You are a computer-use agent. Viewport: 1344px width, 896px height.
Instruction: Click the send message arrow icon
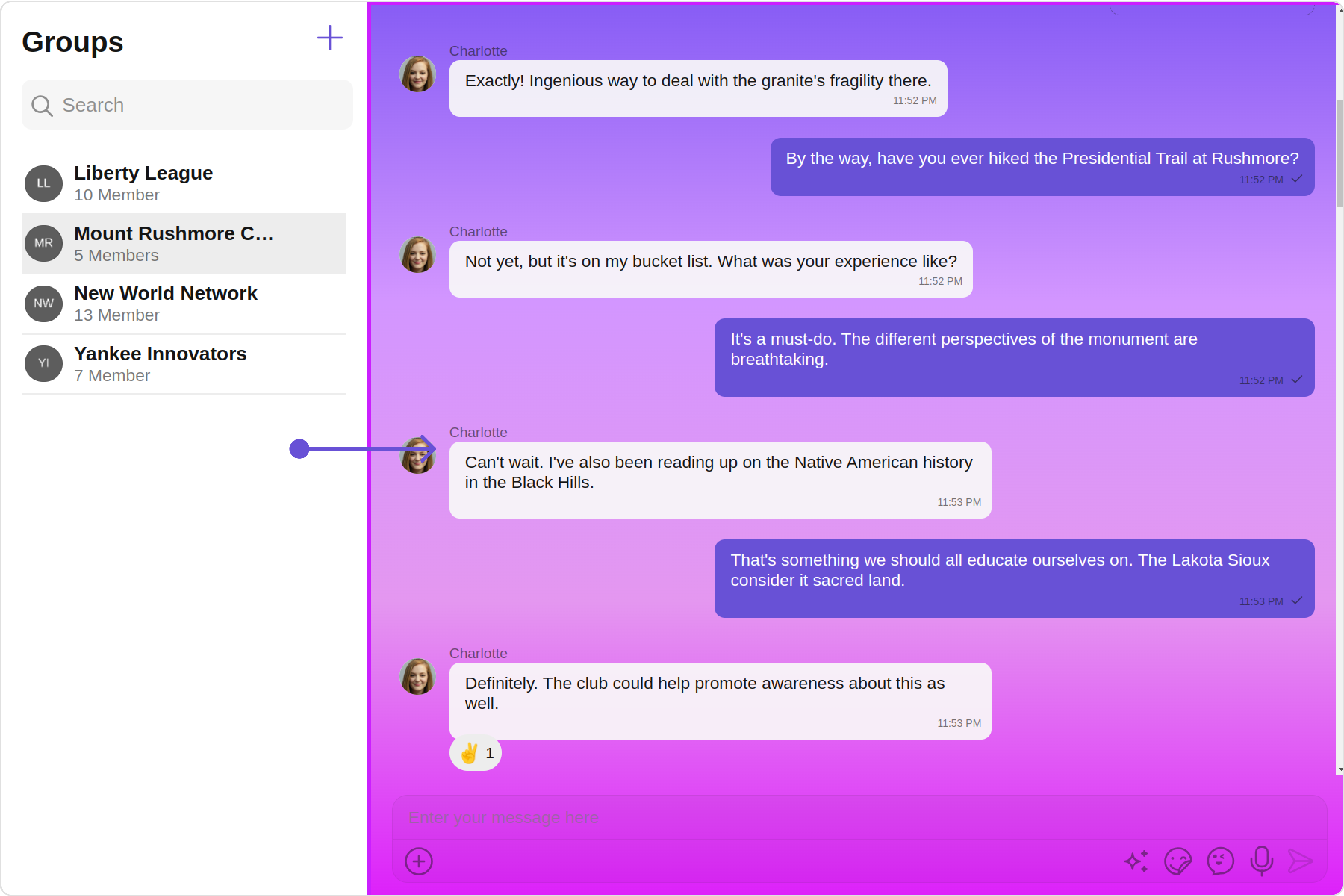[x=1301, y=861]
